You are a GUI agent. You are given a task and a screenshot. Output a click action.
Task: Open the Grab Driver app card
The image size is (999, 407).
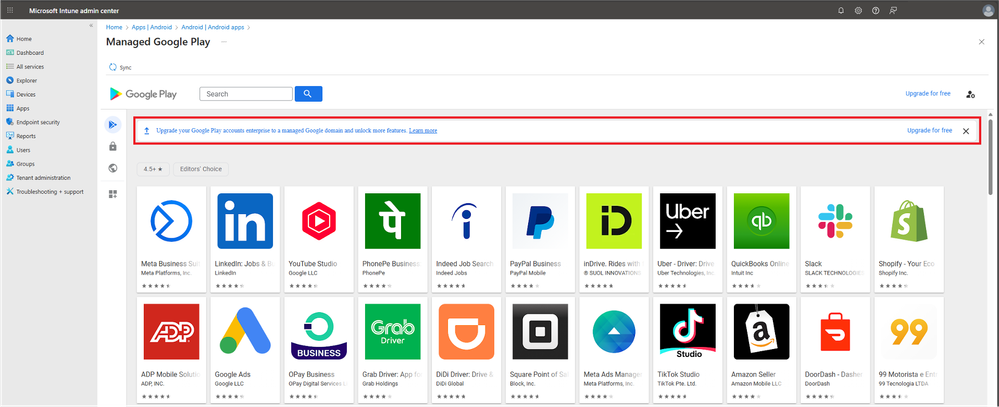[x=392, y=350]
